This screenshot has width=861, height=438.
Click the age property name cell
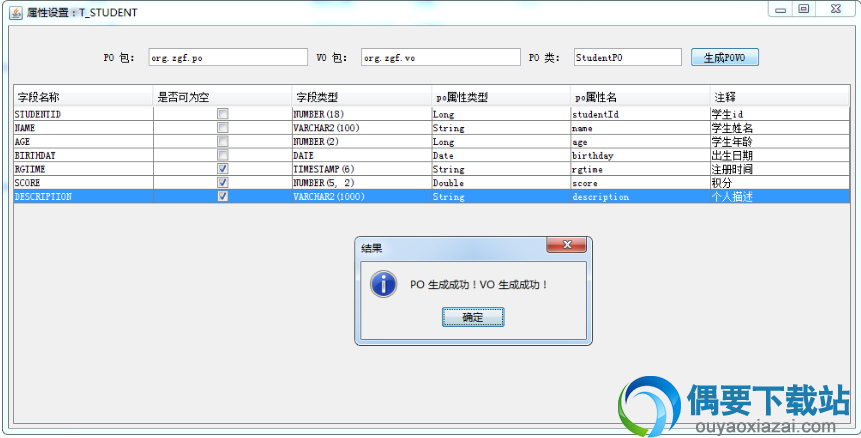(x=640, y=142)
